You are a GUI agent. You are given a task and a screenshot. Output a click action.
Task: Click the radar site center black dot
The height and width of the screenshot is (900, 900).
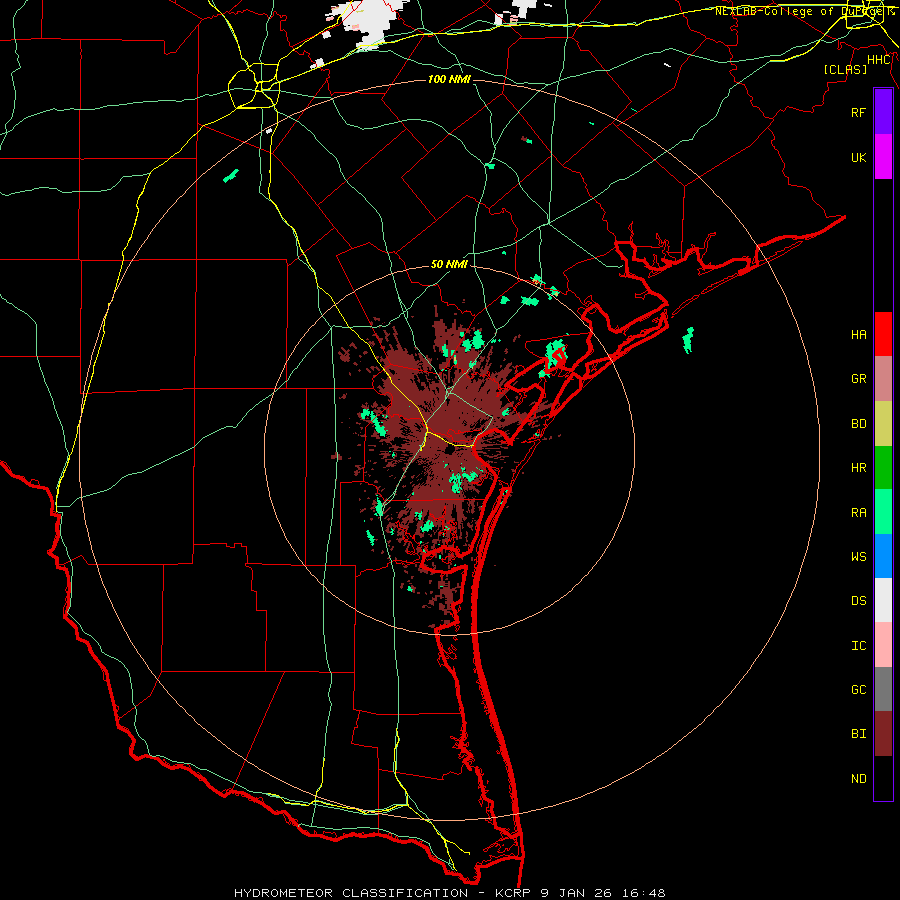tap(449, 449)
